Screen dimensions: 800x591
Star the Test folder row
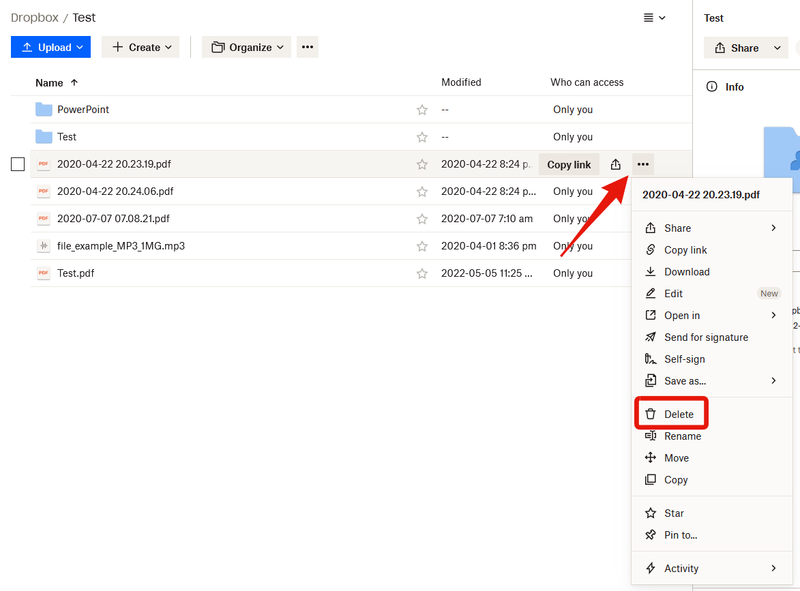pyautogui.click(x=422, y=137)
